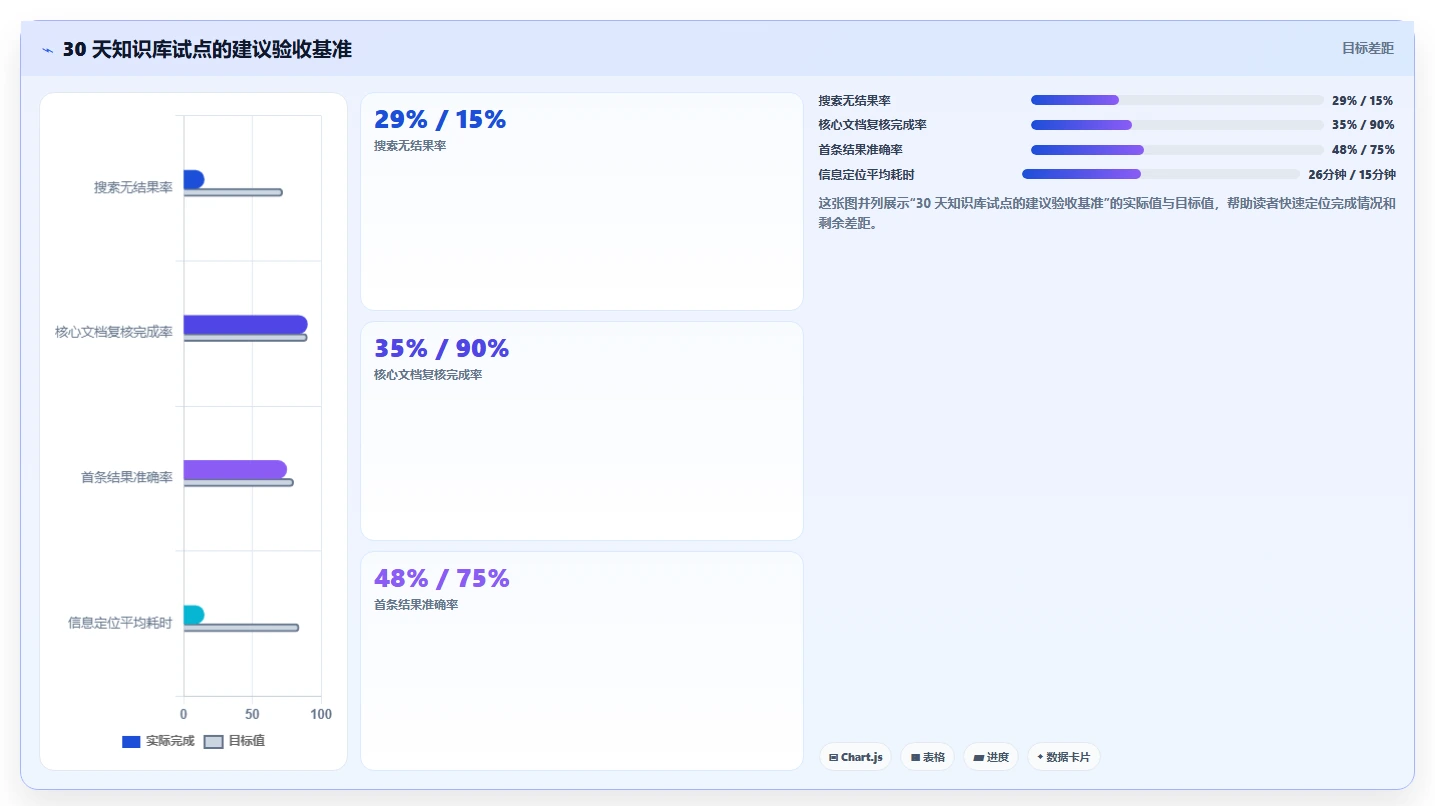Screen dimensions: 1435x806
Task: Click the indigo 核心文档复核完成率 actual bar
Action: coord(245,324)
